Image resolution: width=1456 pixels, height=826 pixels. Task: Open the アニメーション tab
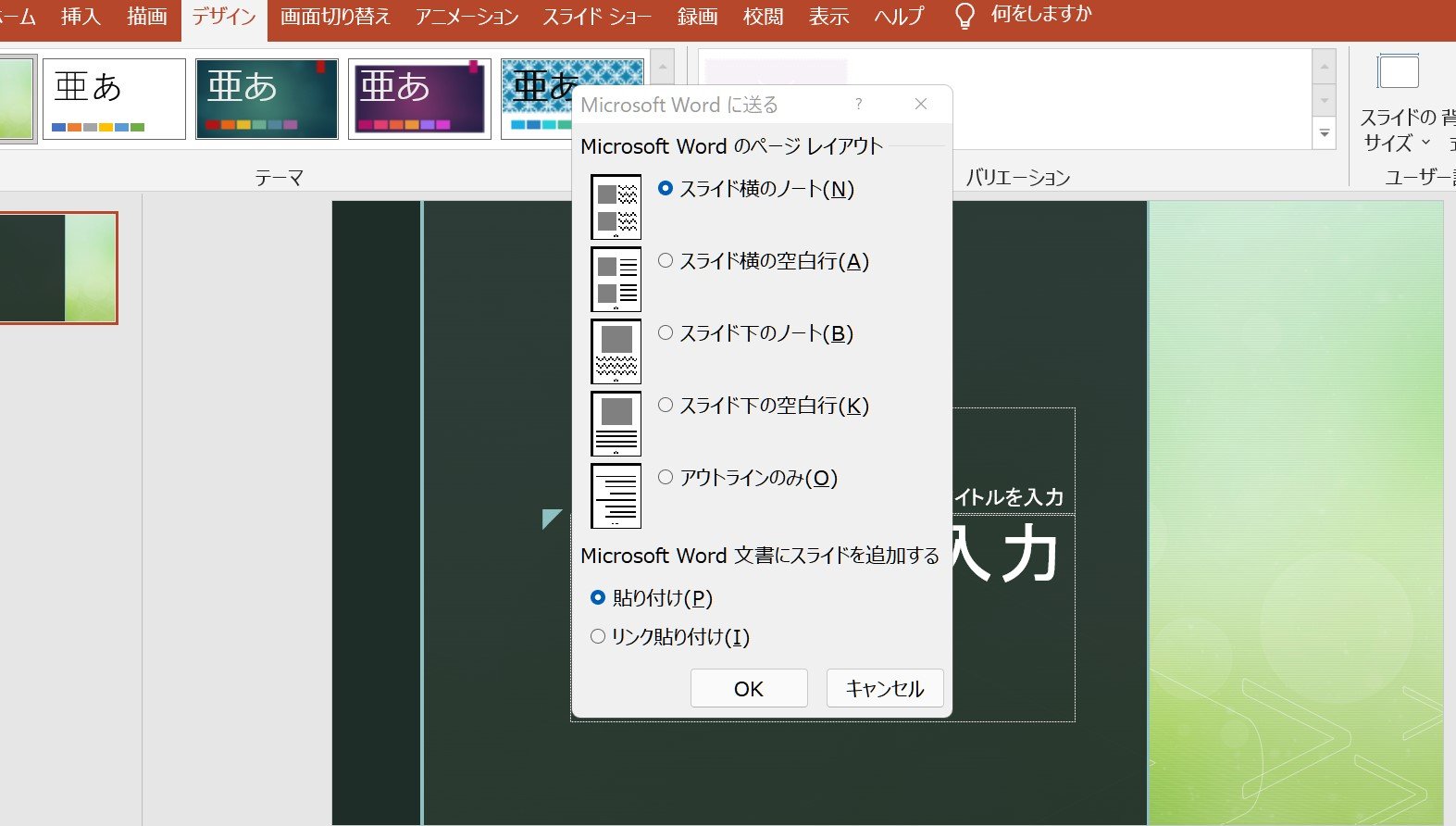[x=467, y=17]
